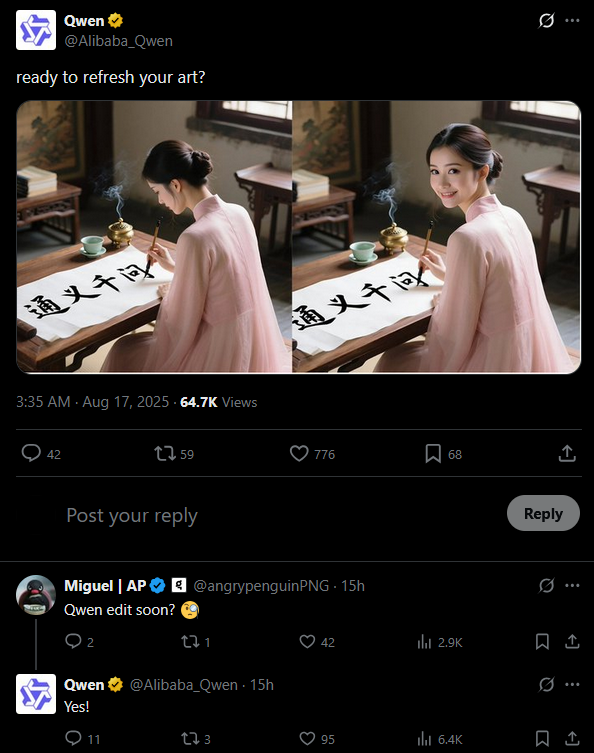
Task: Share the main post via share icon
Action: 567,453
